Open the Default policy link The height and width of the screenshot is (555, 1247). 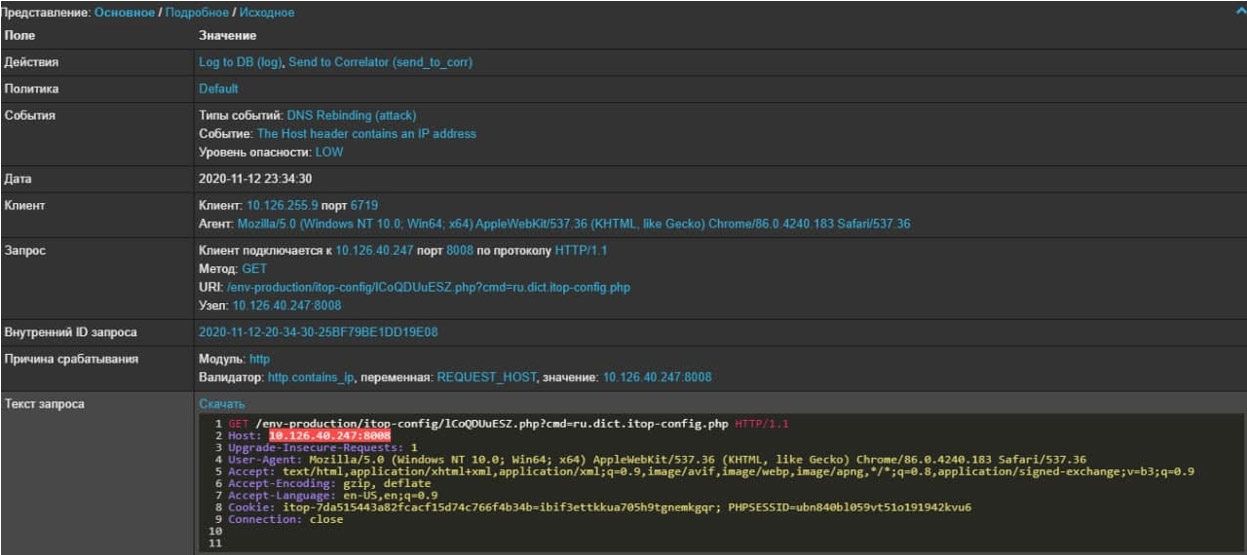[218, 89]
